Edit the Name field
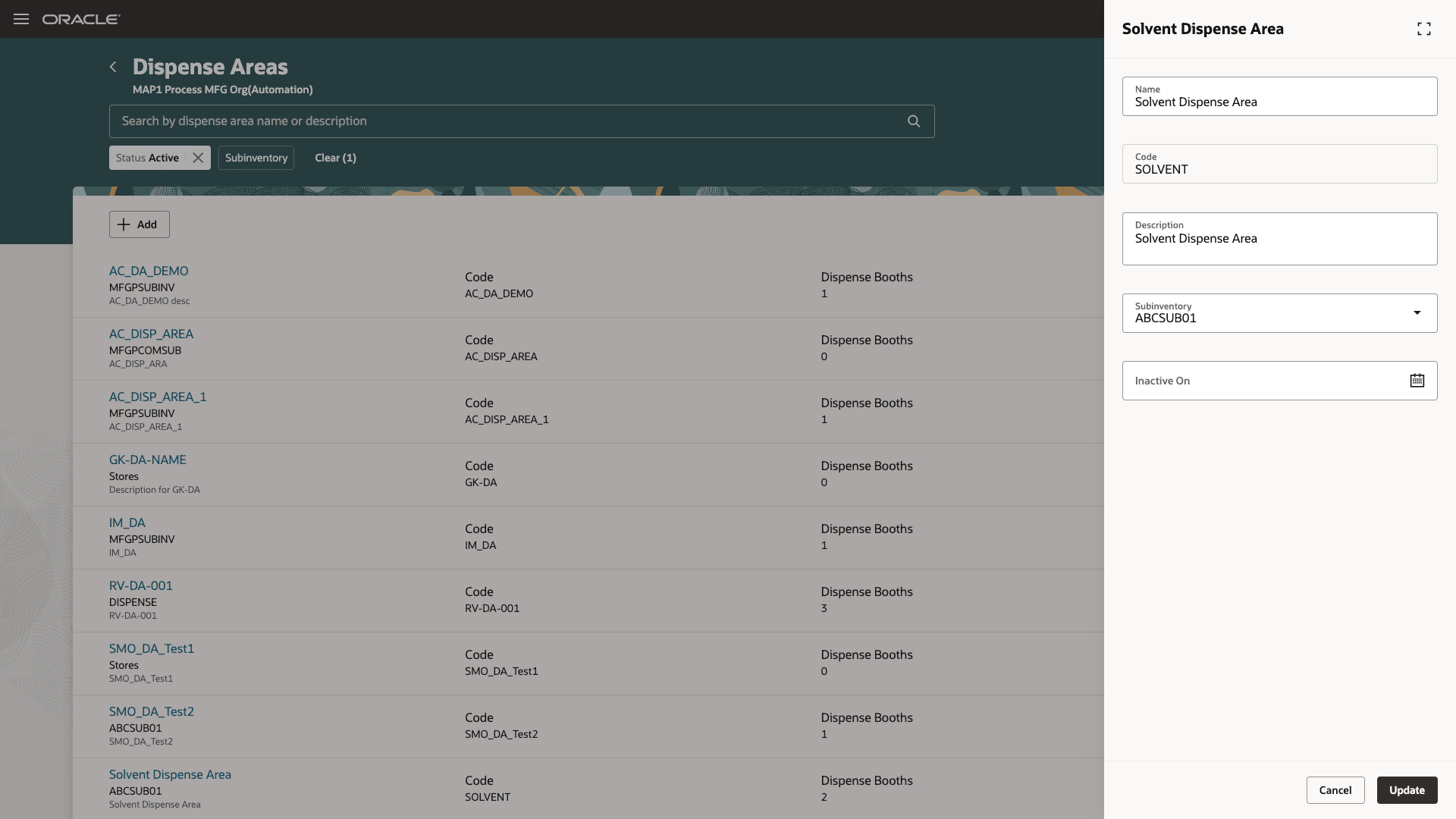 [1280, 96]
